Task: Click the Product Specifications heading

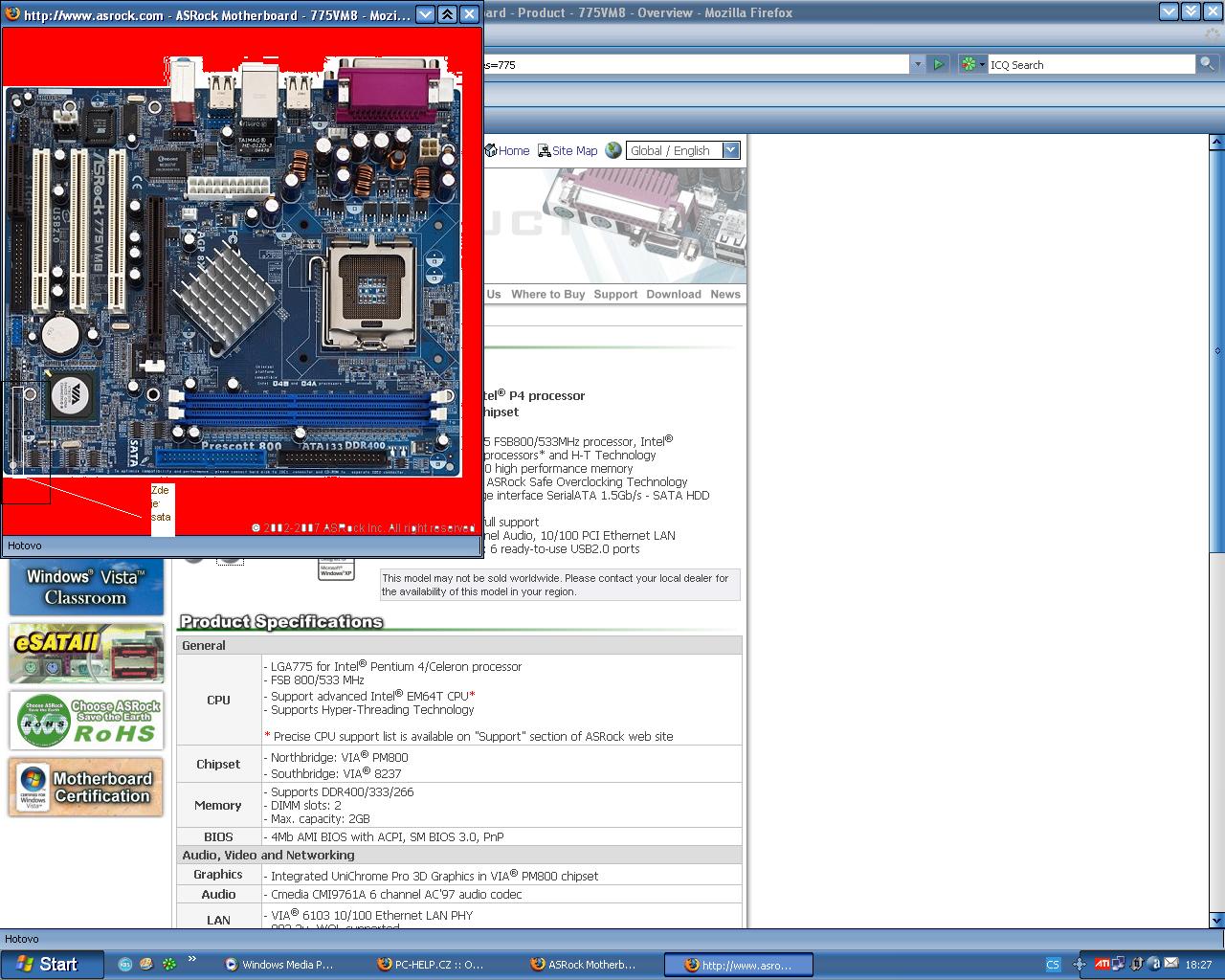Action: [281, 622]
